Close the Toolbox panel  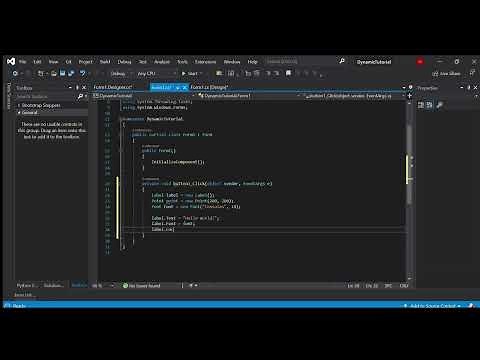click(84, 87)
